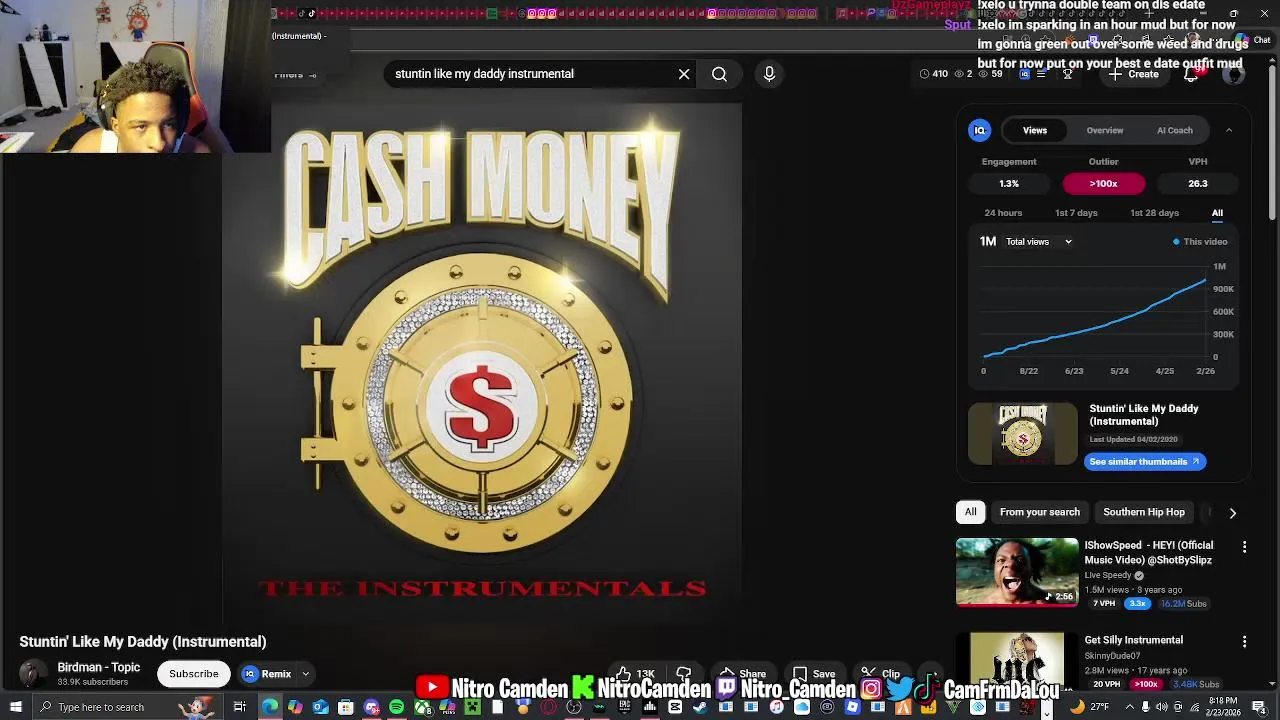Open Spotify from the taskbar
Screen dimensions: 1280x720
coord(397,707)
